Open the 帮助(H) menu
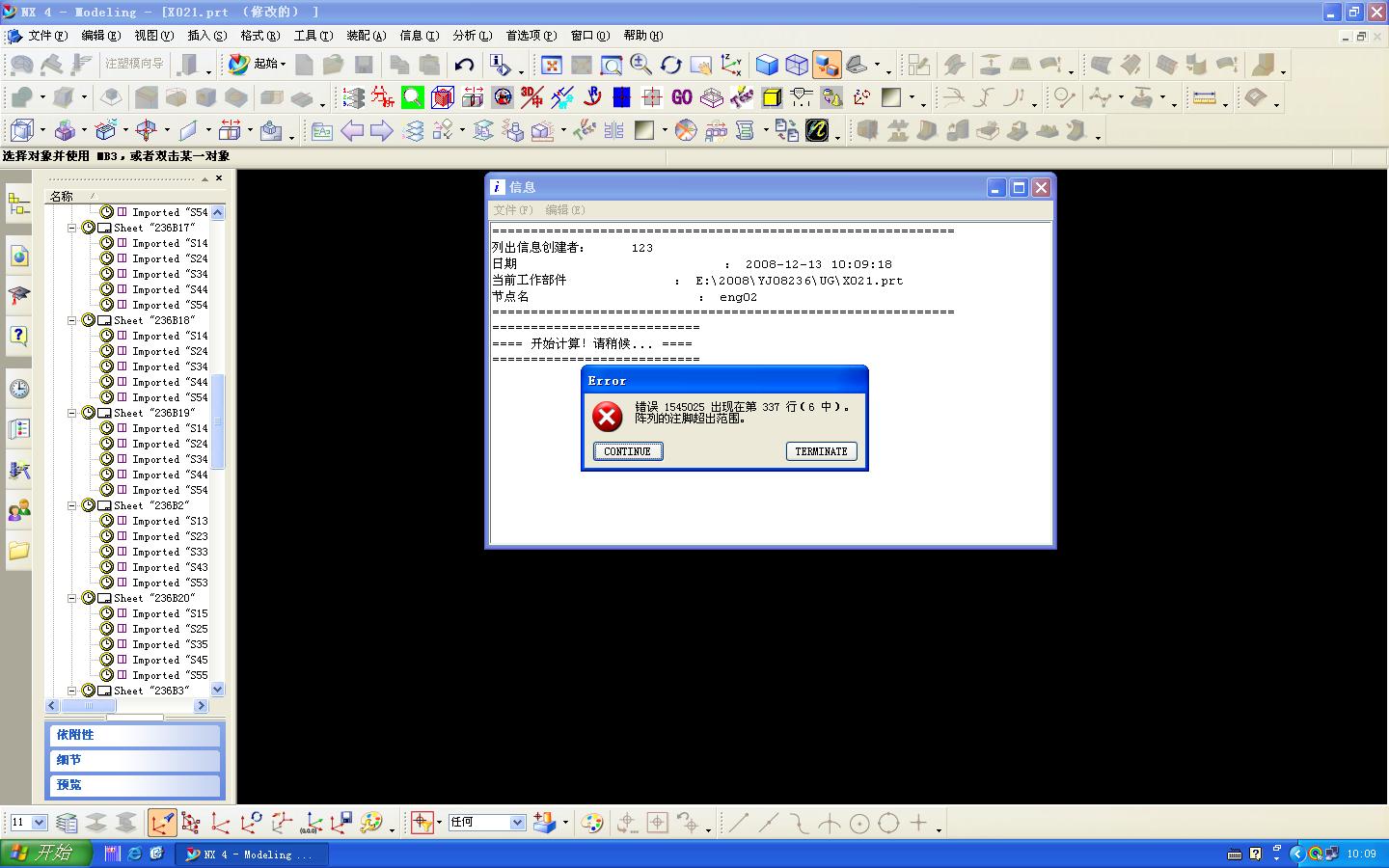 pyautogui.click(x=642, y=36)
